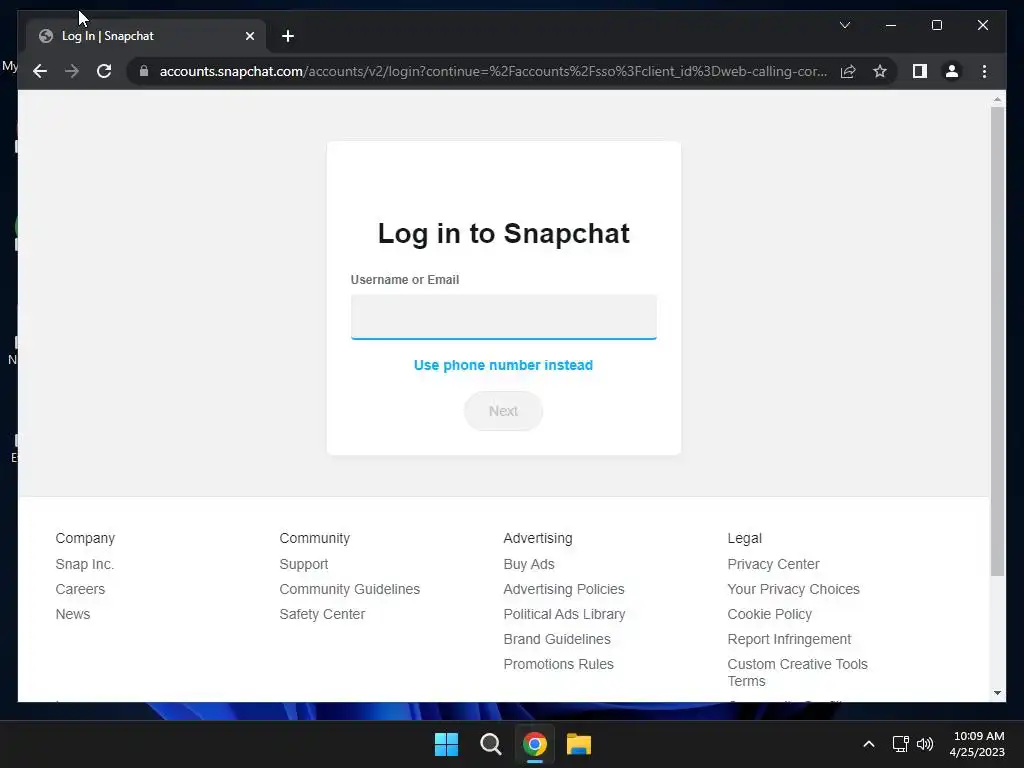This screenshot has width=1024, height=768.
Task: Open Report Infringement
Action: tap(789, 639)
